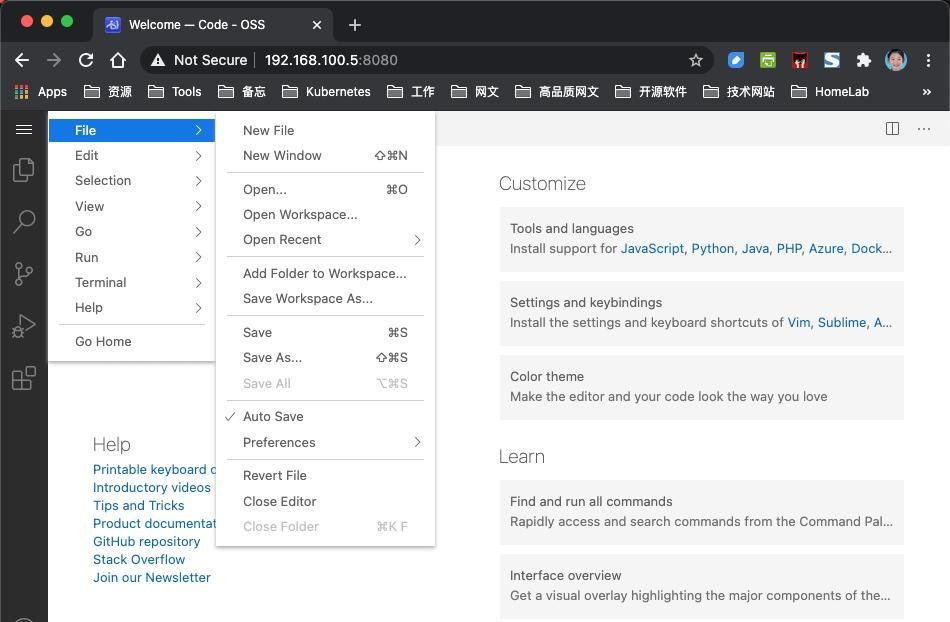The height and width of the screenshot is (622, 950).
Task: Click the Python language link
Action: point(712,248)
